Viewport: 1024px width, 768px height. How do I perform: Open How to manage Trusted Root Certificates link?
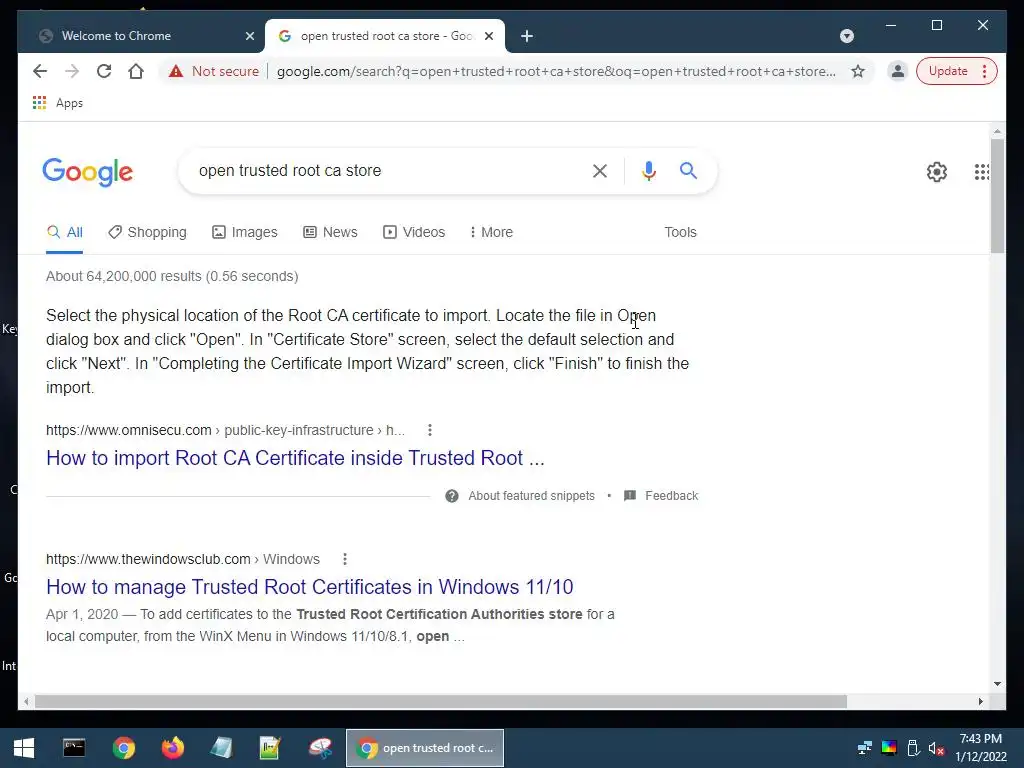pos(310,587)
